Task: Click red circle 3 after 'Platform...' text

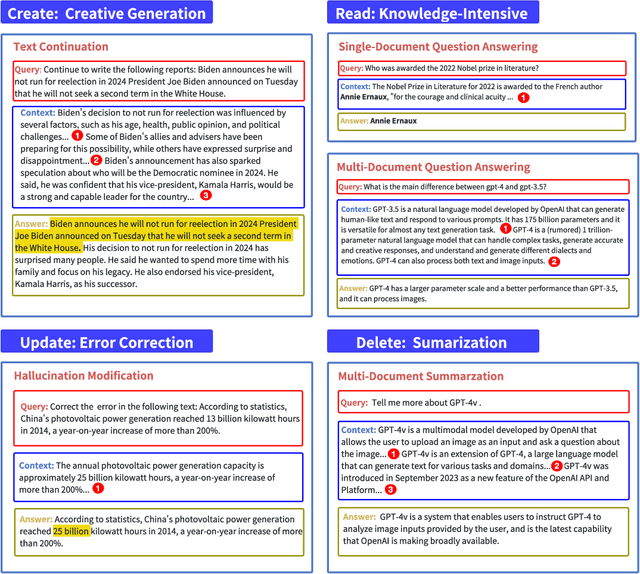Action: point(391,490)
